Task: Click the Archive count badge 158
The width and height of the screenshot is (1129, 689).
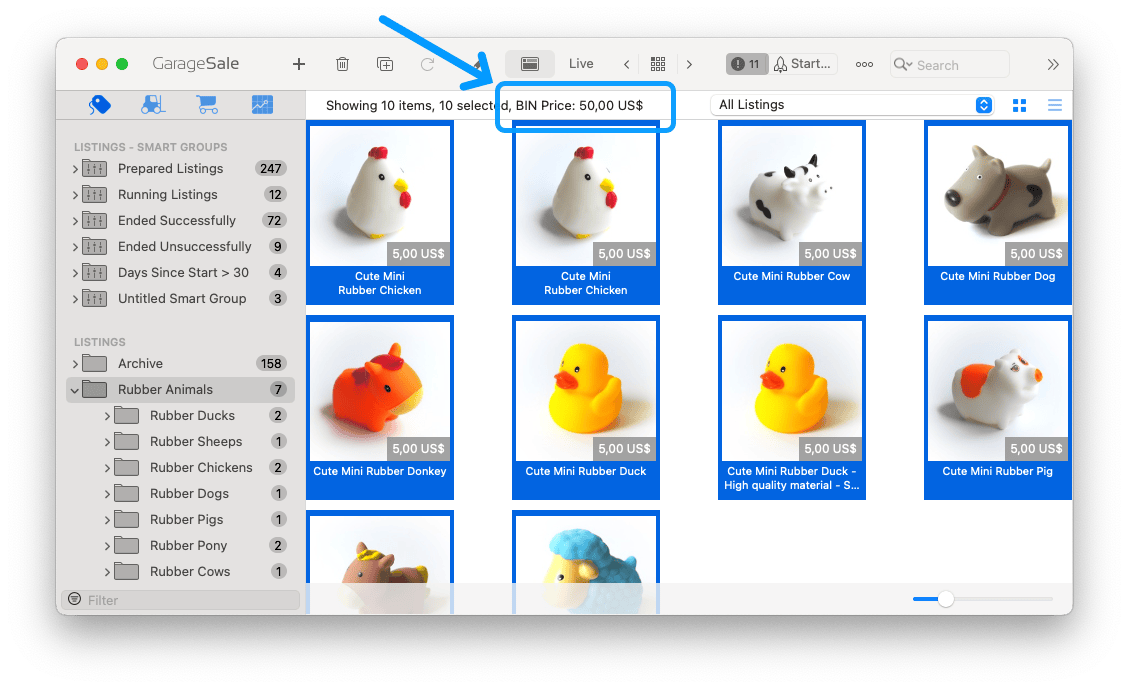Action: 271,364
